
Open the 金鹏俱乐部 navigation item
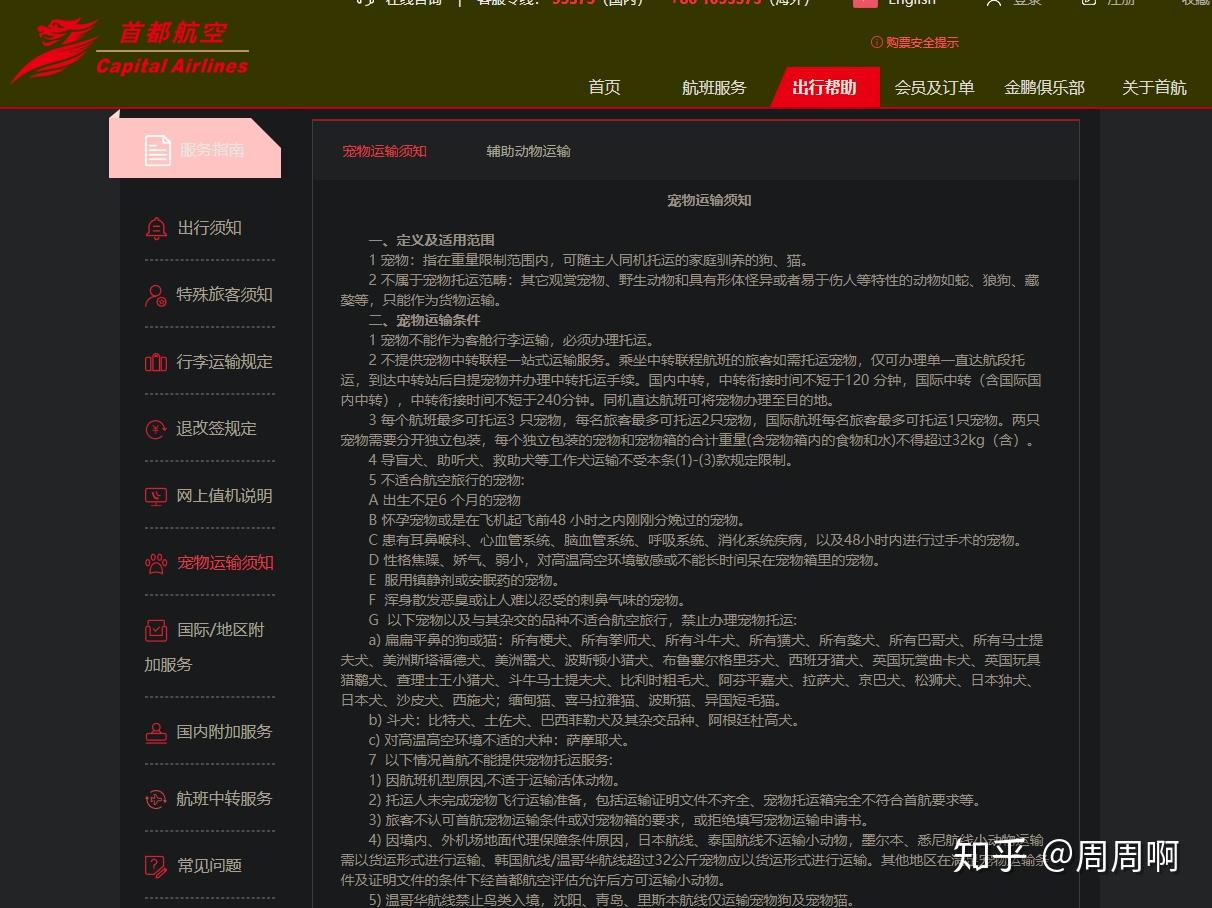[x=1044, y=87]
